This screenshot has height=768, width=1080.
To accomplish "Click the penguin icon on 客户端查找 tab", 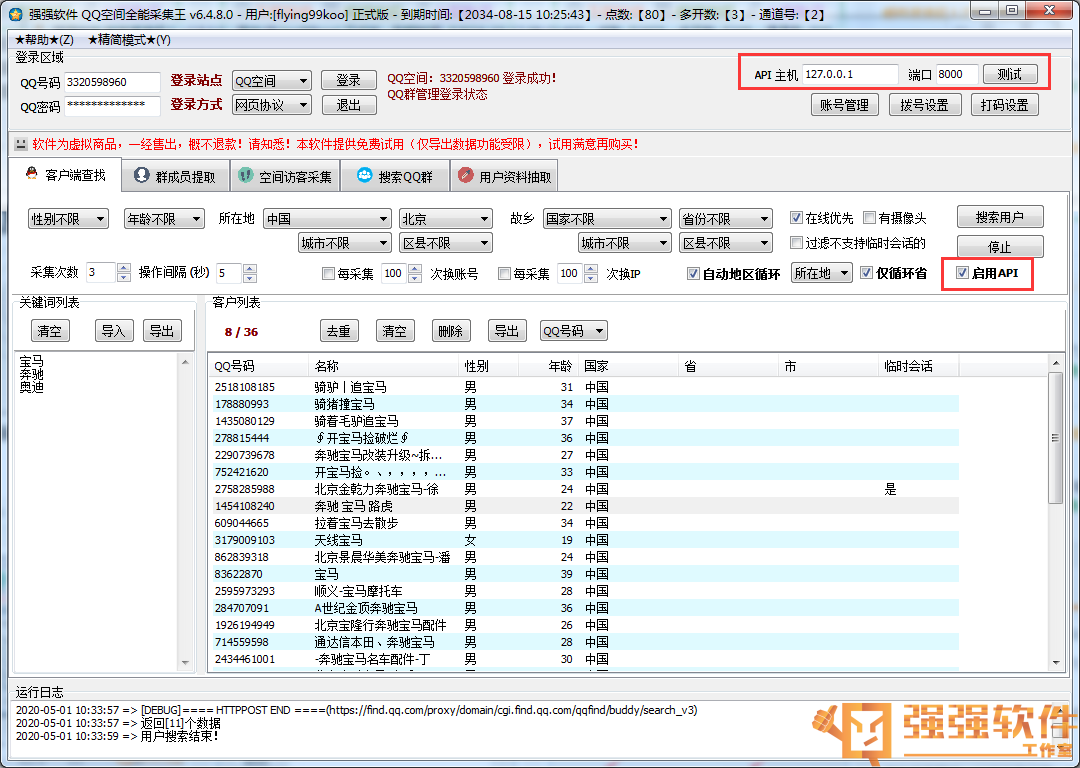I will (x=32, y=174).
